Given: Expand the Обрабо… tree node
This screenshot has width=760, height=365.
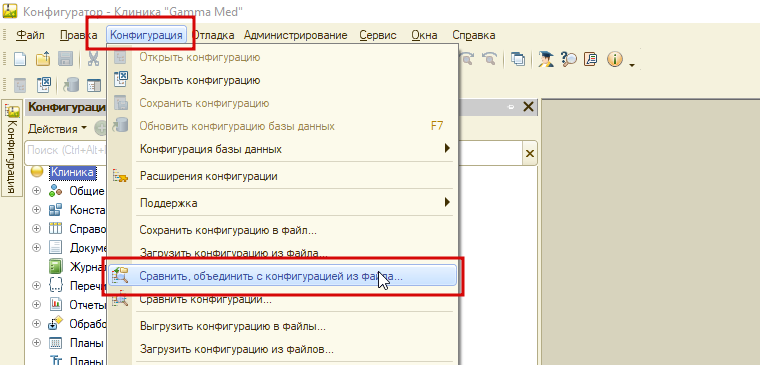Looking at the screenshot, I should click(36, 323).
